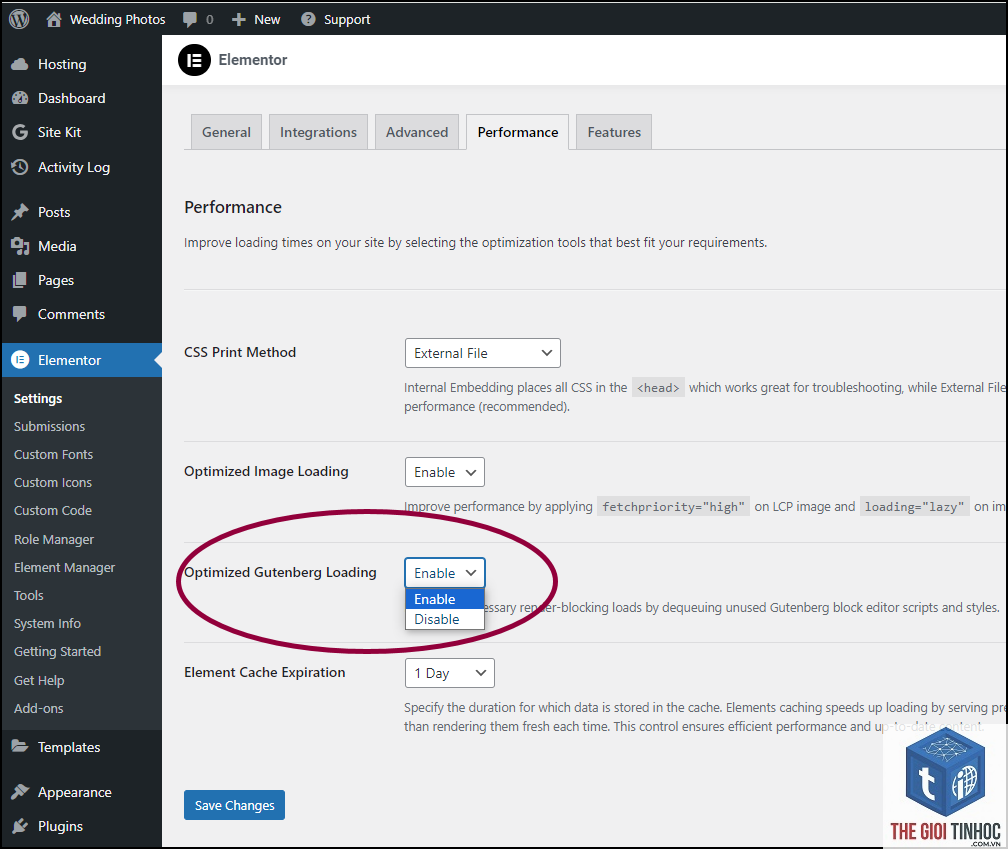The image size is (1008, 849).
Task: Select the Performance tab
Action: pos(518,132)
